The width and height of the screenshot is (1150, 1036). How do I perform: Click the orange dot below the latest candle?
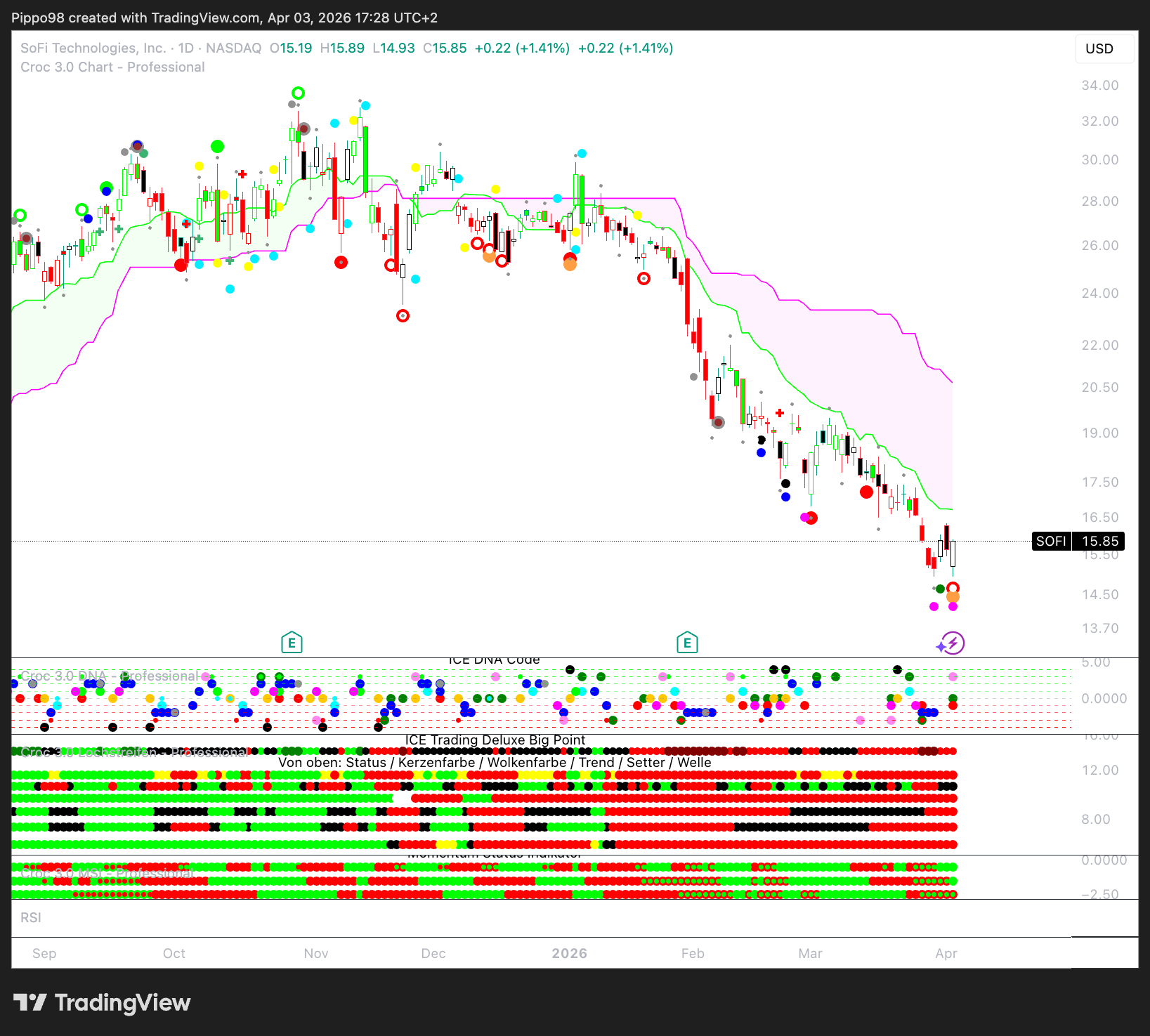click(953, 597)
